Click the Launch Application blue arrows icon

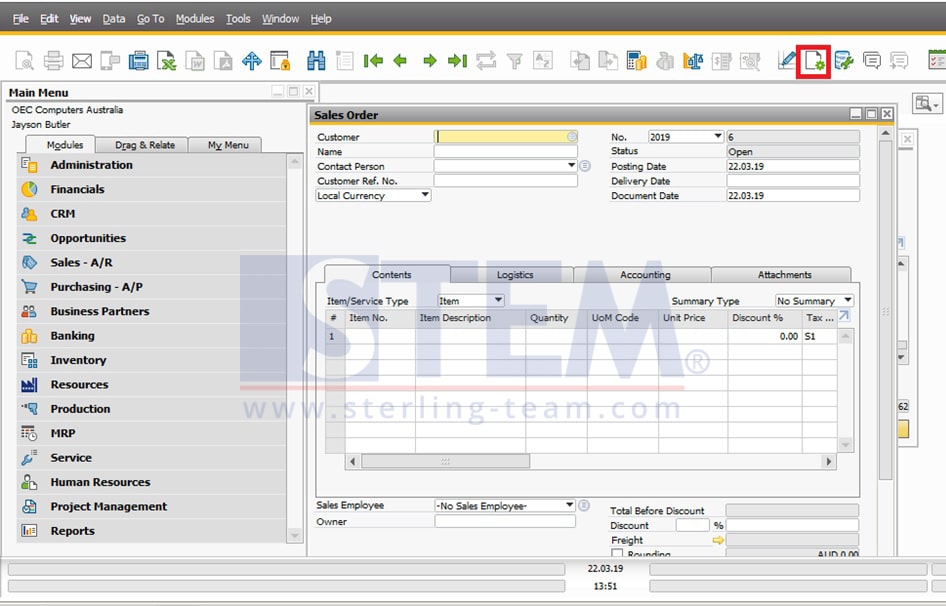click(252, 60)
